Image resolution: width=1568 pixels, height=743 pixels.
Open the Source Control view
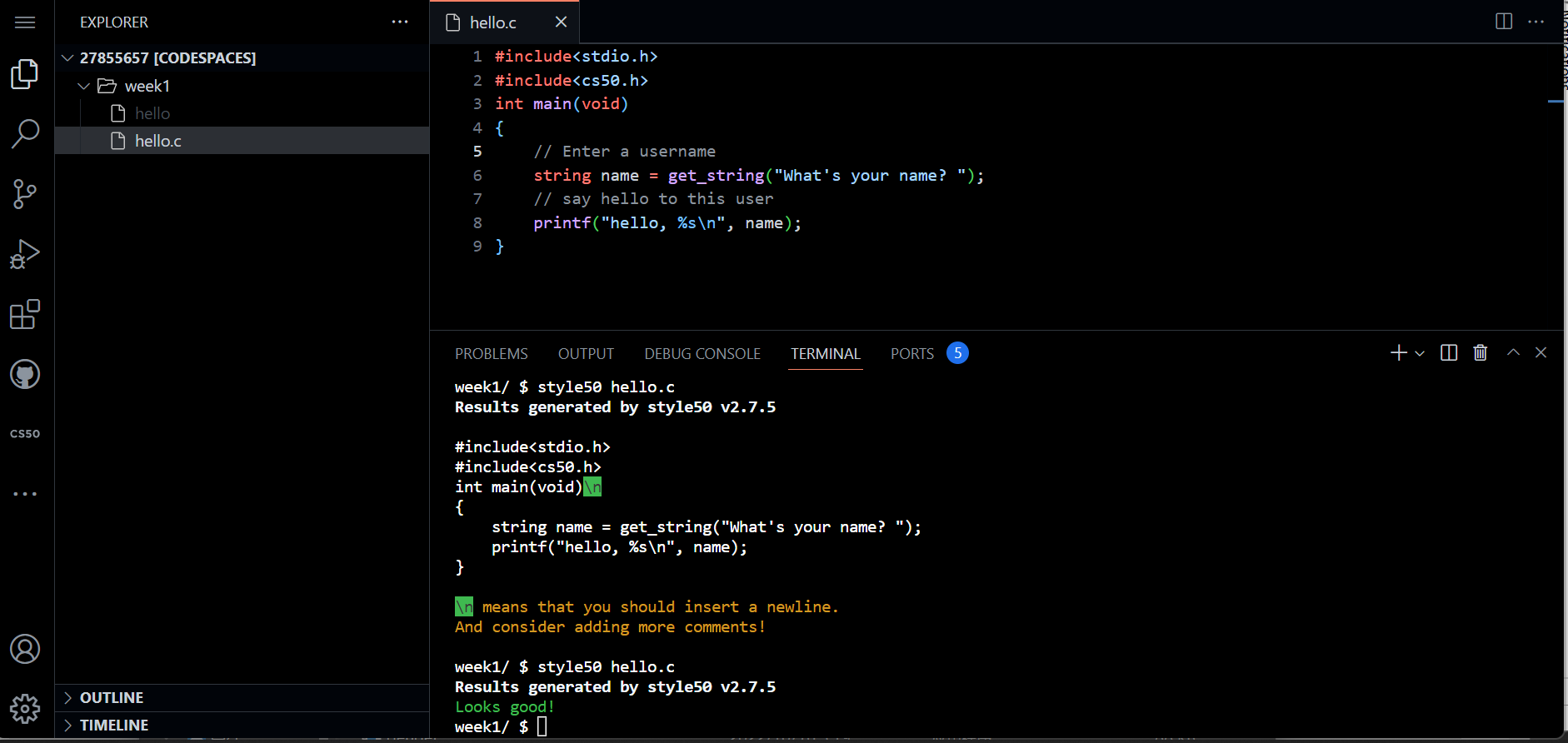(x=25, y=194)
